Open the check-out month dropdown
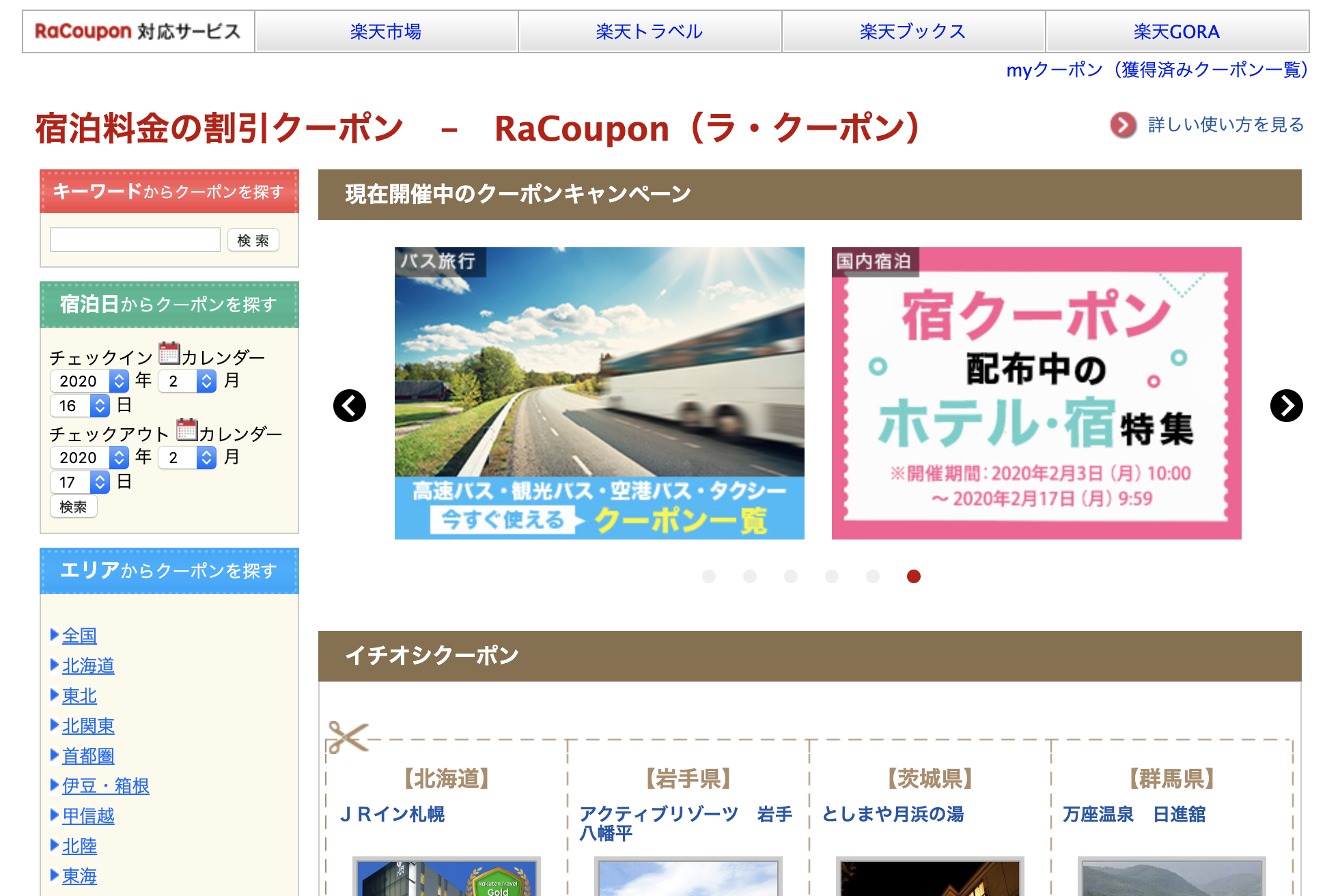 click(x=187, y=458)
